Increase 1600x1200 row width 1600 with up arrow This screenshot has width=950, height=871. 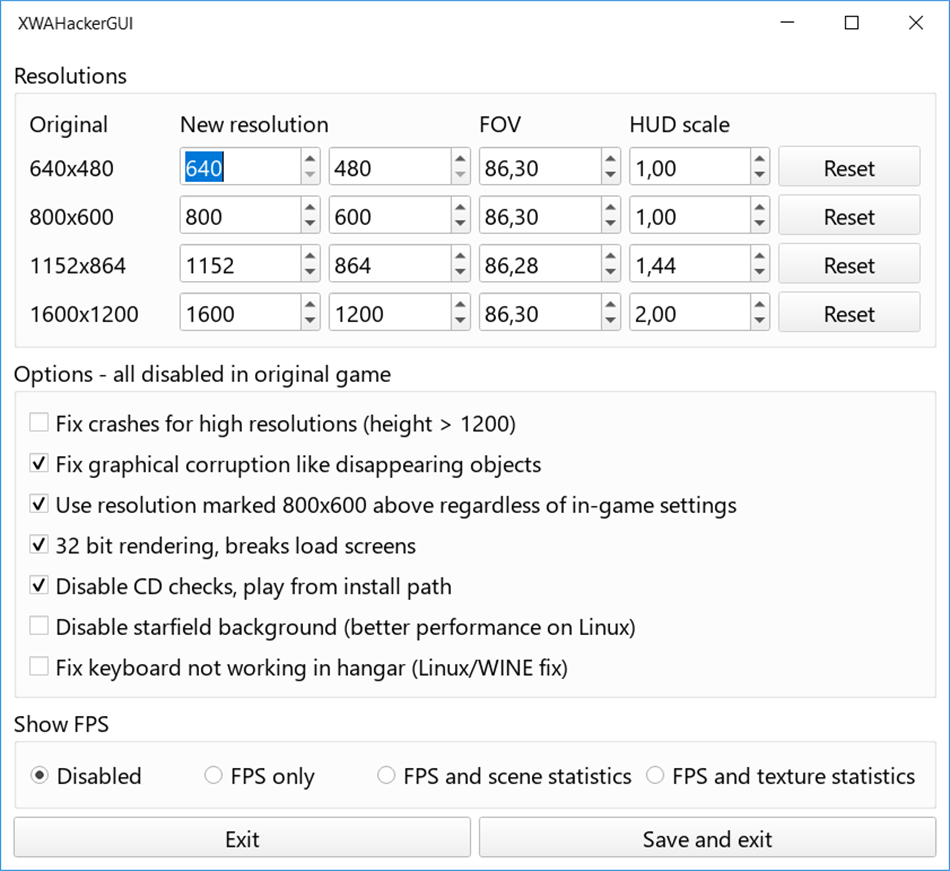point(310,304)
